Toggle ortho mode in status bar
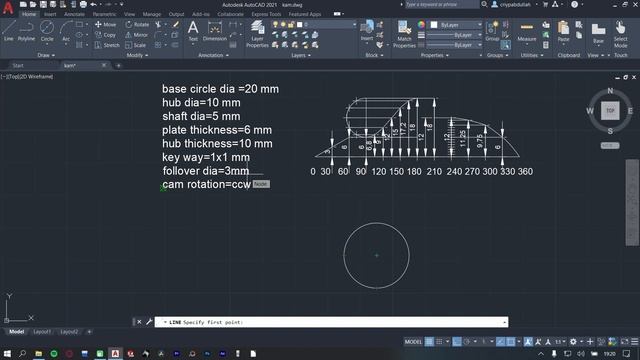Image resolution: width=640 pixels, height=360 pixels. 457,342
